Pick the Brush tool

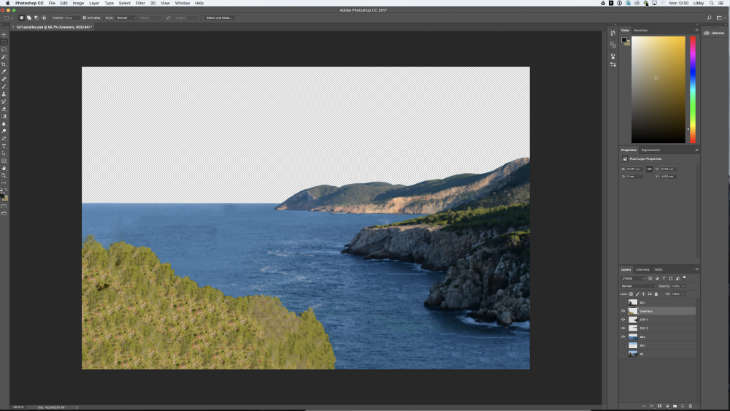pyautogui.click(x=4, y=87)
